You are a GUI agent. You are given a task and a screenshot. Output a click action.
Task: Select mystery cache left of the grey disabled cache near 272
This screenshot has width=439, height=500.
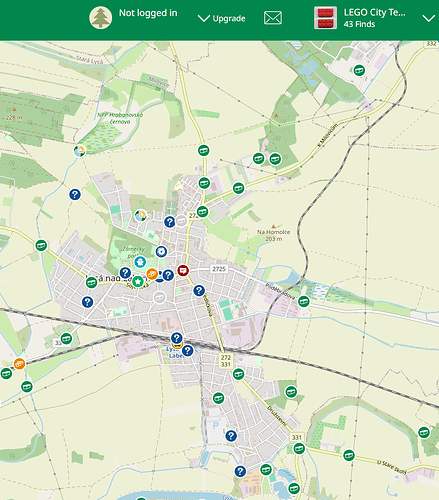click(170, 222)
